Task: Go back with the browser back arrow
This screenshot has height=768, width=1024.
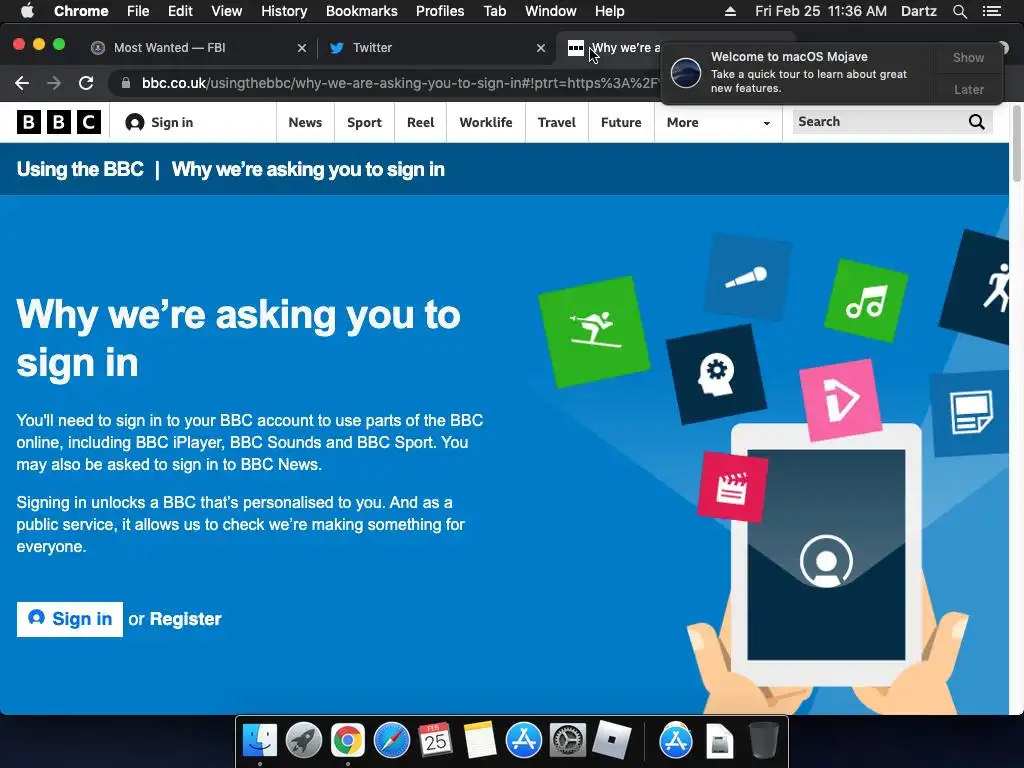Action: pyautogui.click(x=22, y=83)
